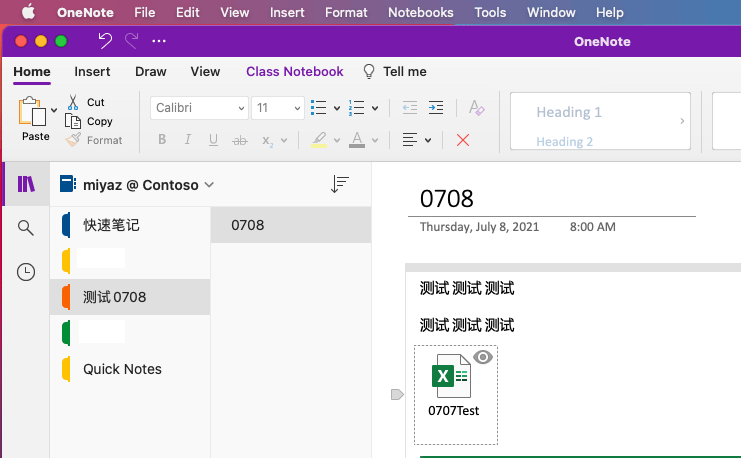Image resolution: width=741 pixels, height=458 pixels.
Task: Open the Tools menu in menu bar
Action: 490,12
